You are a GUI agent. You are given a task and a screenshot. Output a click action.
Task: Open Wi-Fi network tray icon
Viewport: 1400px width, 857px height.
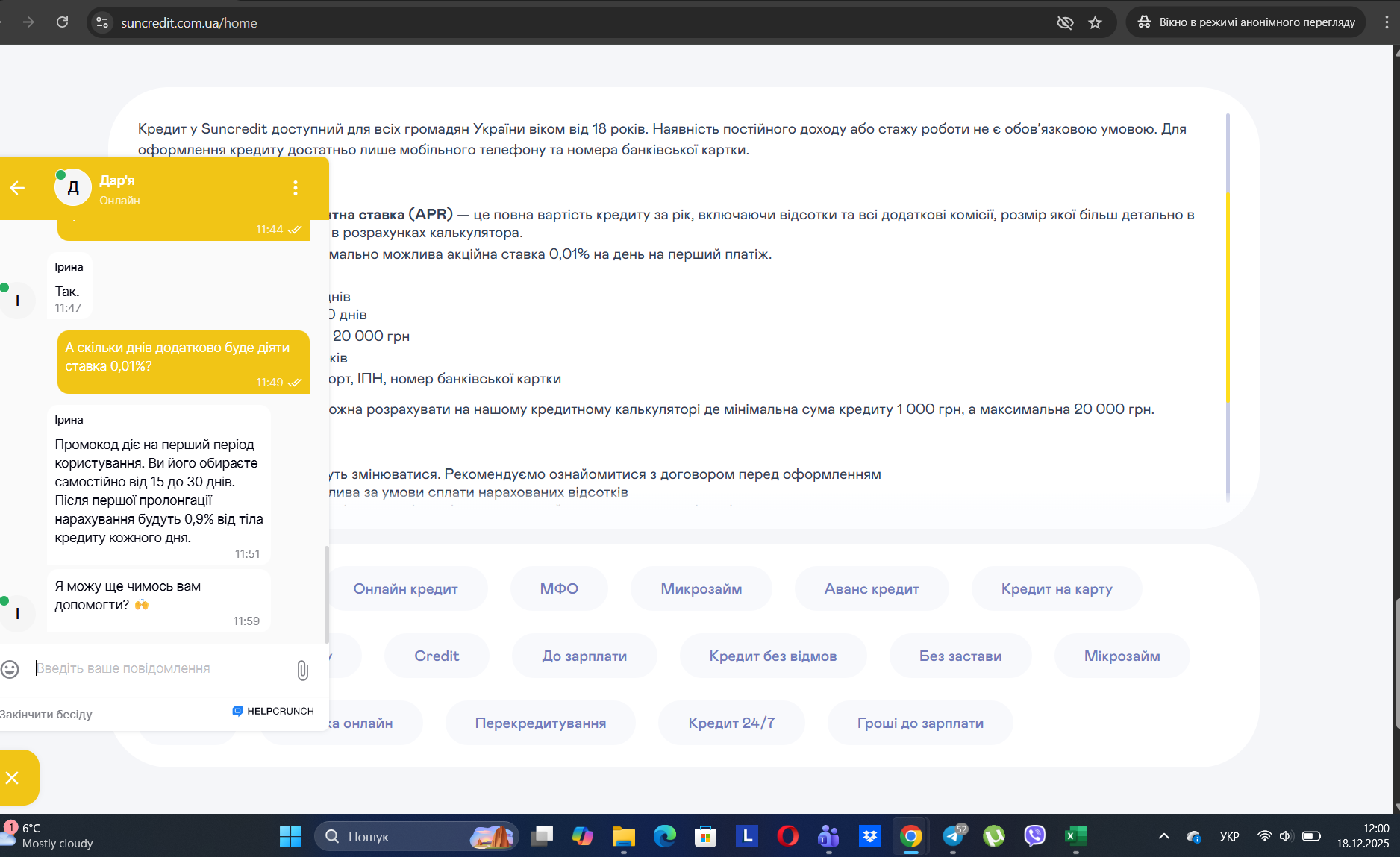tap(1264, 836)
